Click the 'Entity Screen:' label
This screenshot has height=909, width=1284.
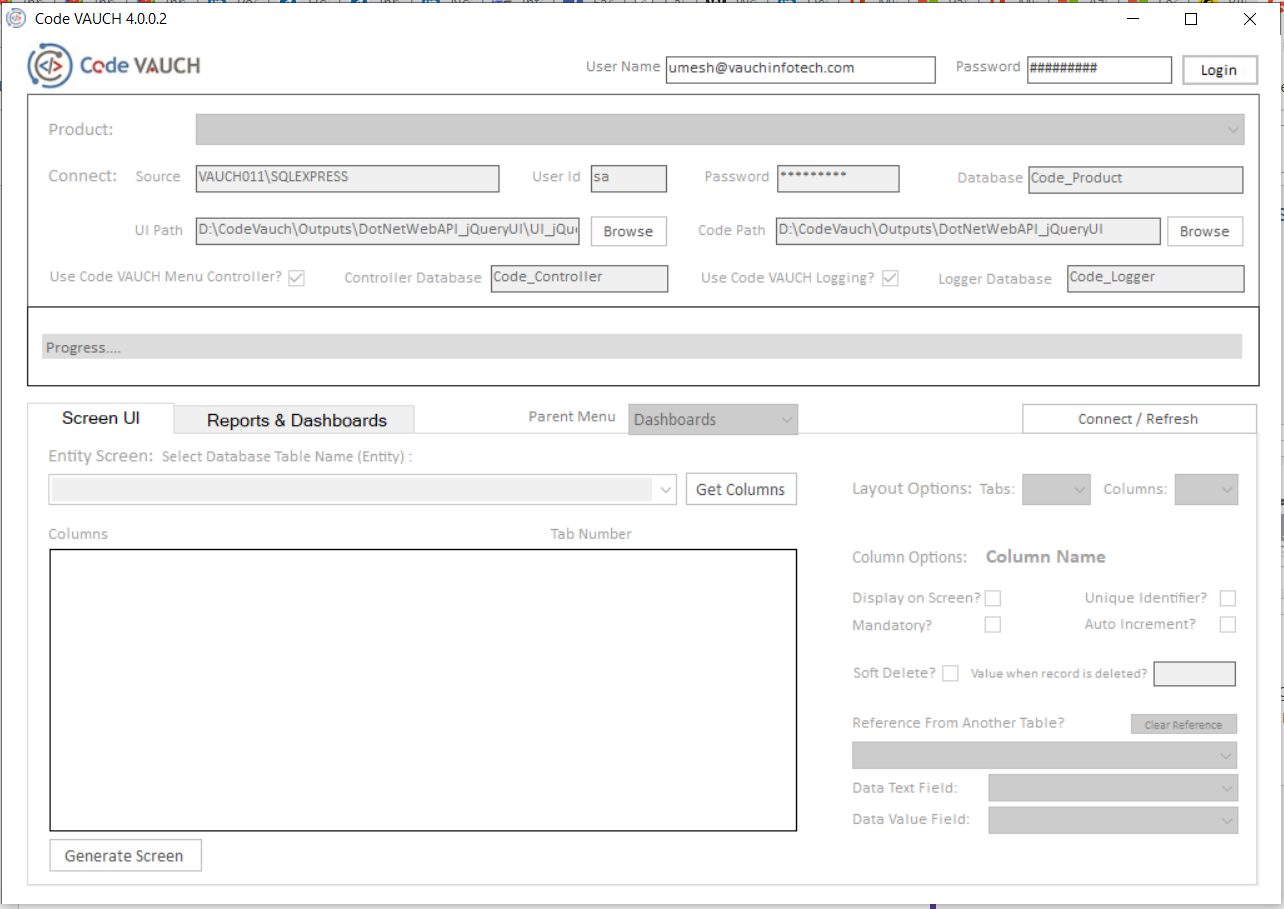pyautogui.click(x=101, y=456)
